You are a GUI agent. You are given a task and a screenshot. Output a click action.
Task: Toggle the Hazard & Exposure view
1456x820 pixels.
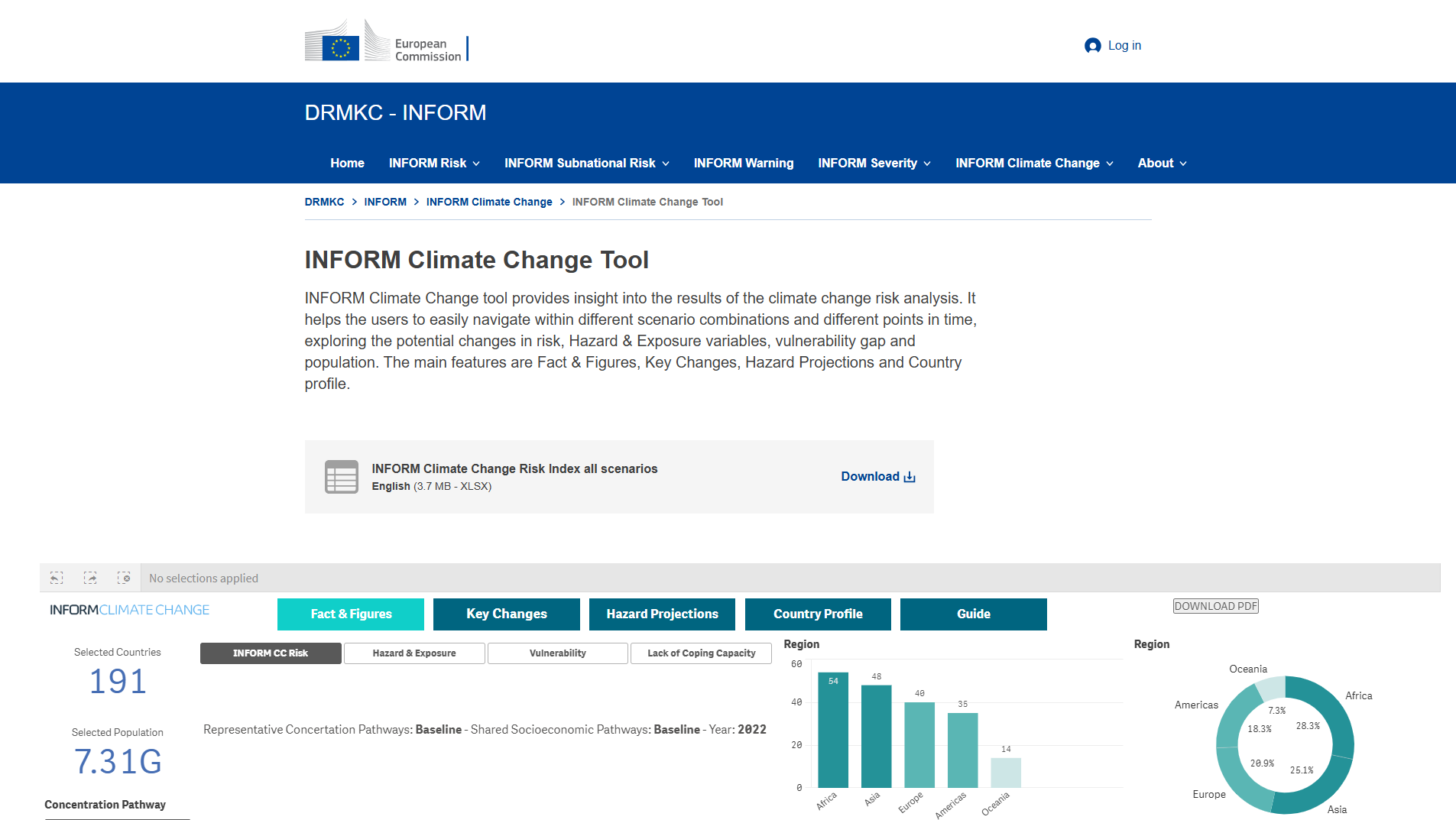(413, 653)
